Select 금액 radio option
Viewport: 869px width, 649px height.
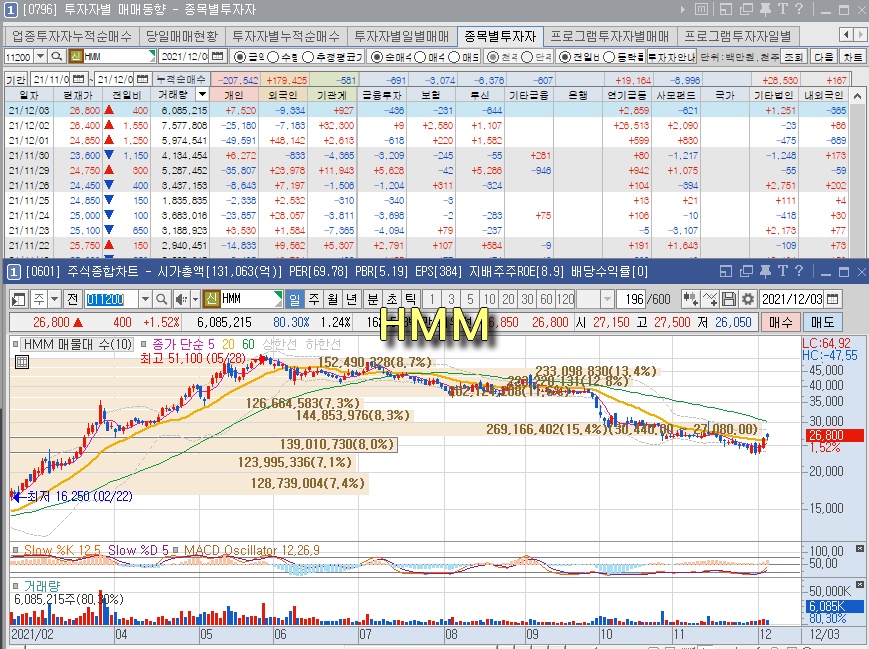[x=240, y=57]
